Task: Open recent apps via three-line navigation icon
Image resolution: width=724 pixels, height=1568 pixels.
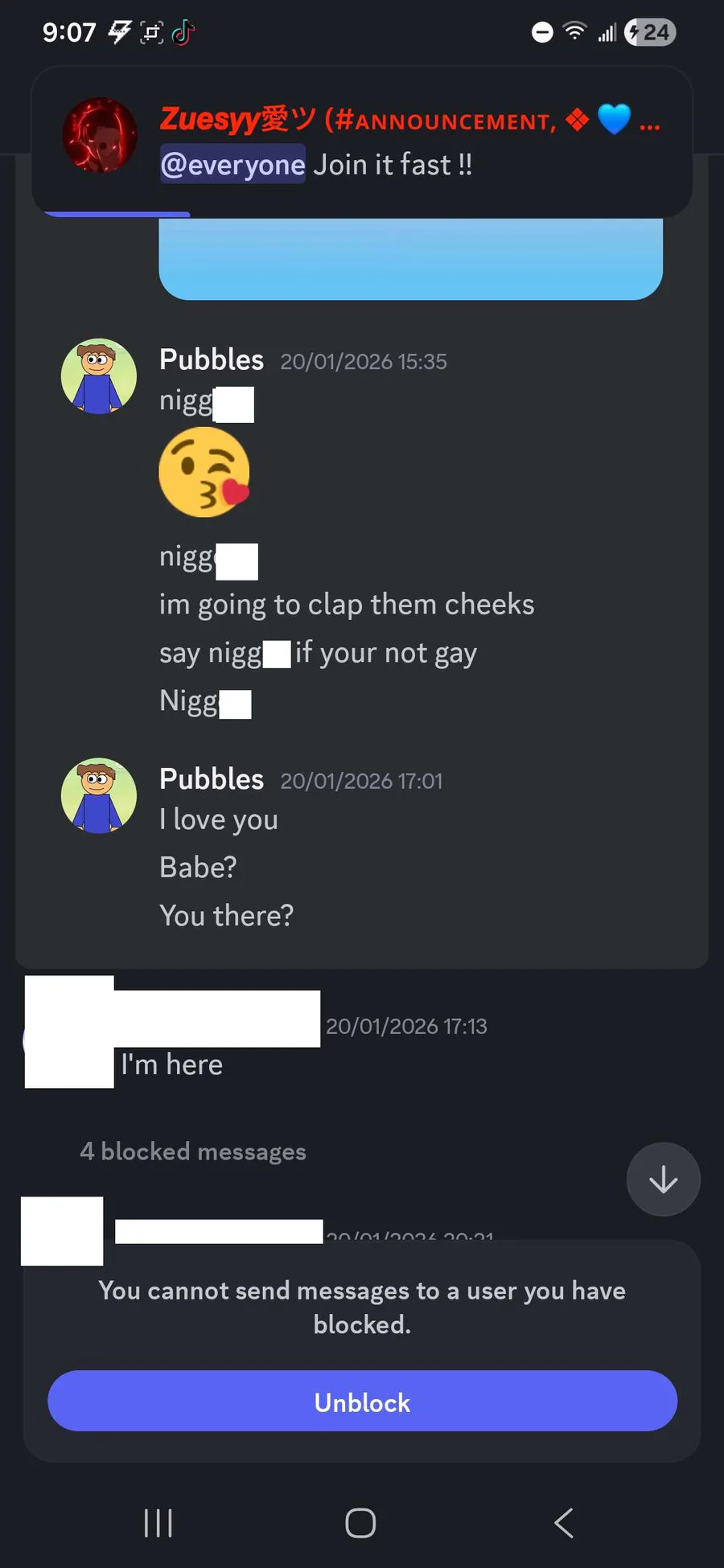Action: click(x=158, y=1522)
